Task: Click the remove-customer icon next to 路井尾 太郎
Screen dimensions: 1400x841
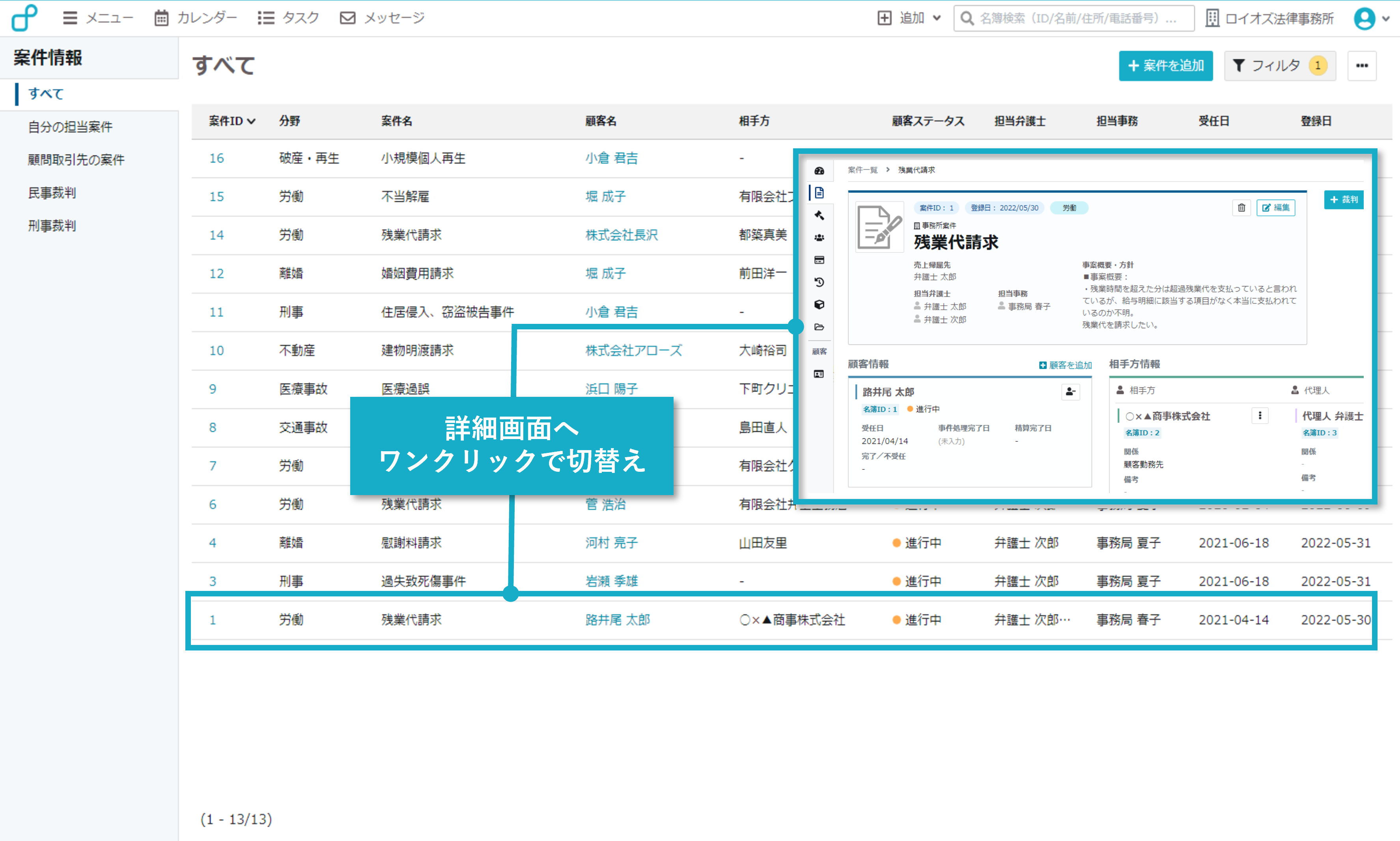Action: 1070,392
